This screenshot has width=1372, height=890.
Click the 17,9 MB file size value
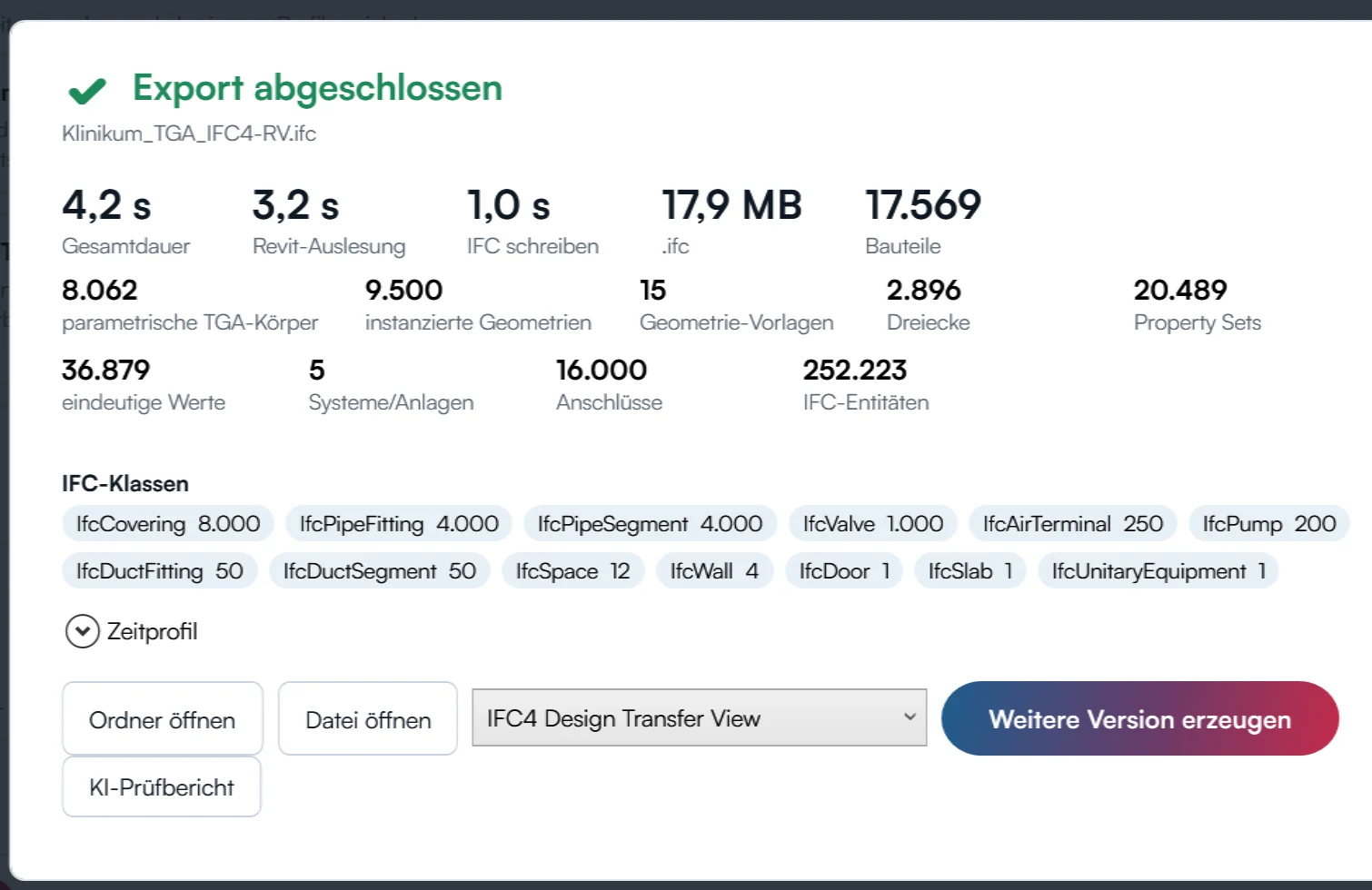(x=732, y=205)
